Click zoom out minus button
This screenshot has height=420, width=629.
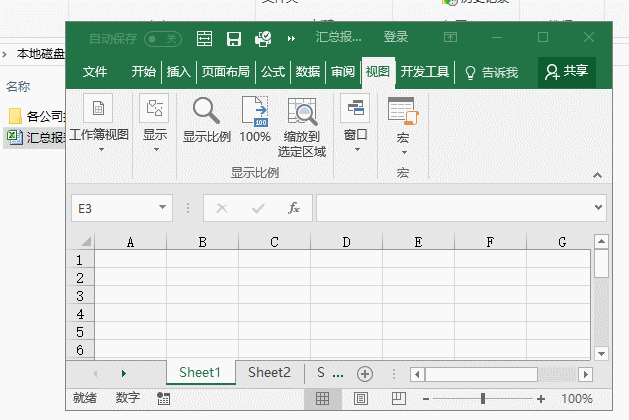click(426, 399)
